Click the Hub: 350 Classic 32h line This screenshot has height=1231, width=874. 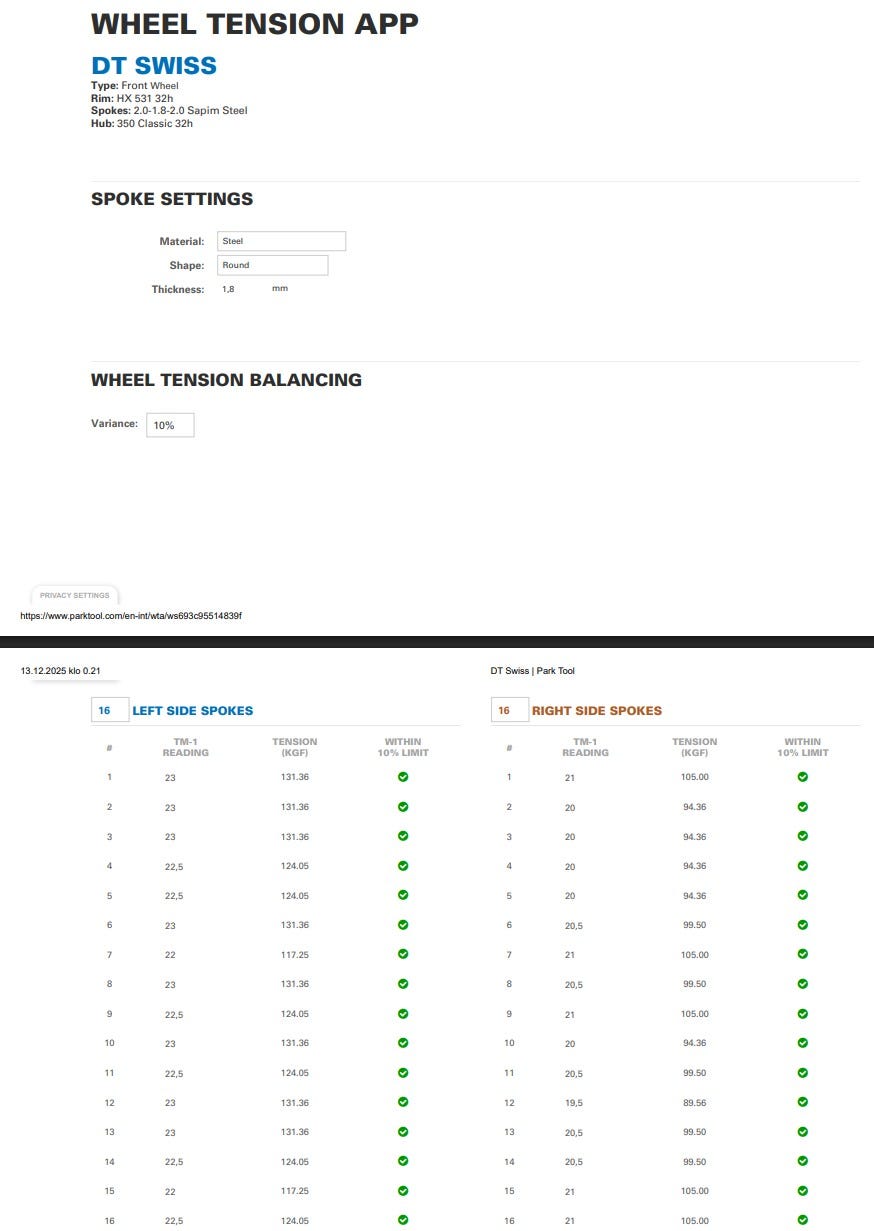point(142,123)
